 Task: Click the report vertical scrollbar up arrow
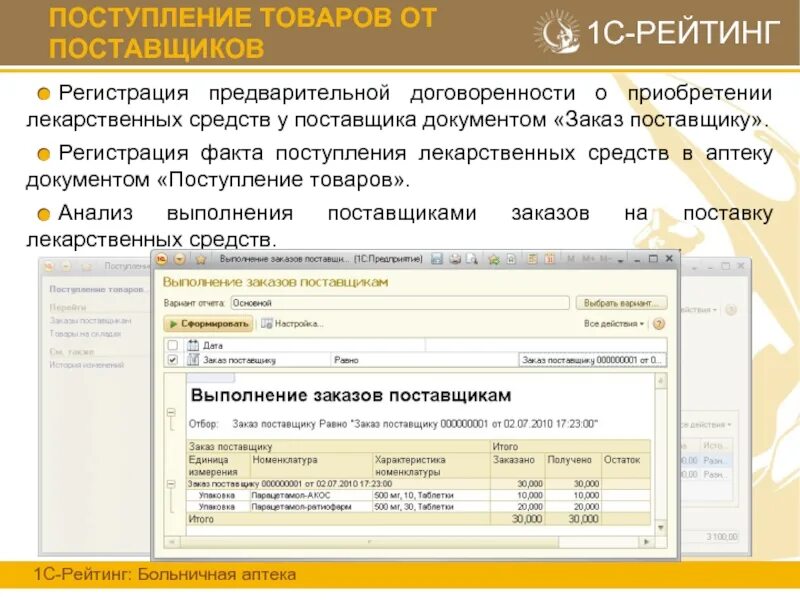click(661, 381)
